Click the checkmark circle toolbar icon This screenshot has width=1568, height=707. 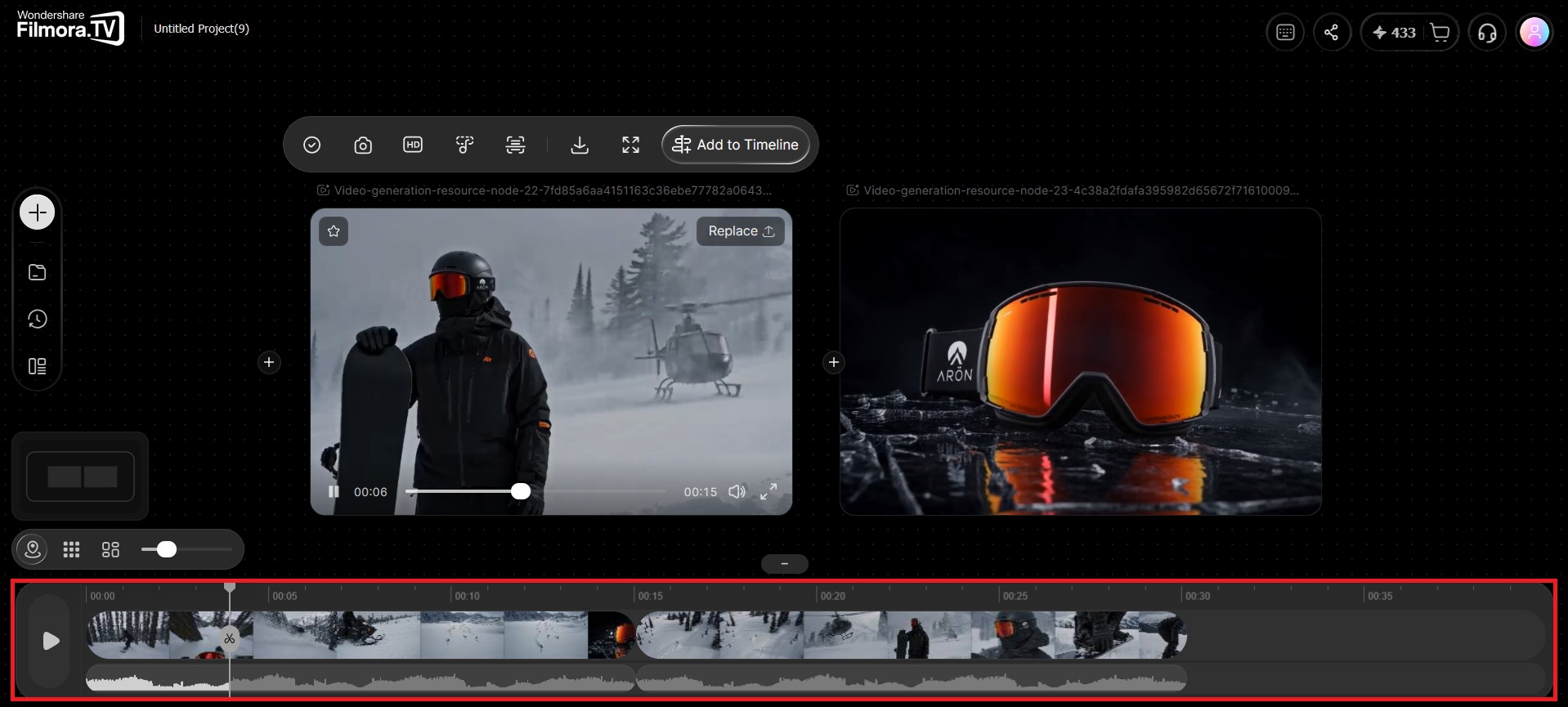tap(311, 145)
